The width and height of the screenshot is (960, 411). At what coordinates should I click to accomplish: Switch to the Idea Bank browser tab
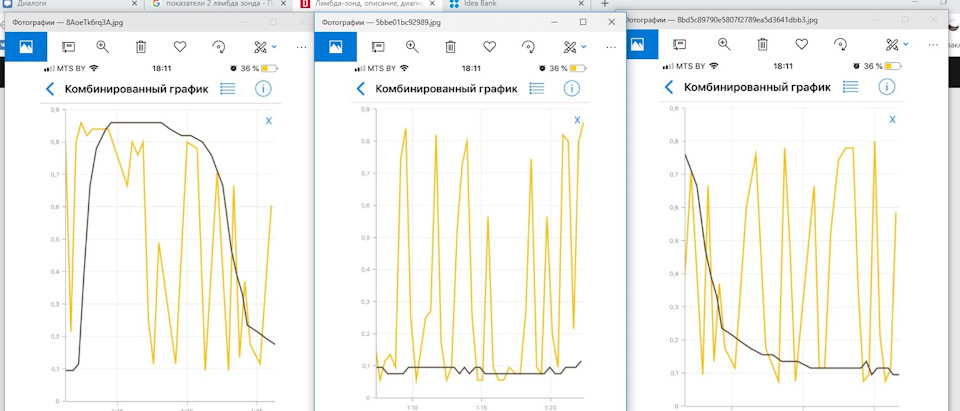click(x=482, y=4)
